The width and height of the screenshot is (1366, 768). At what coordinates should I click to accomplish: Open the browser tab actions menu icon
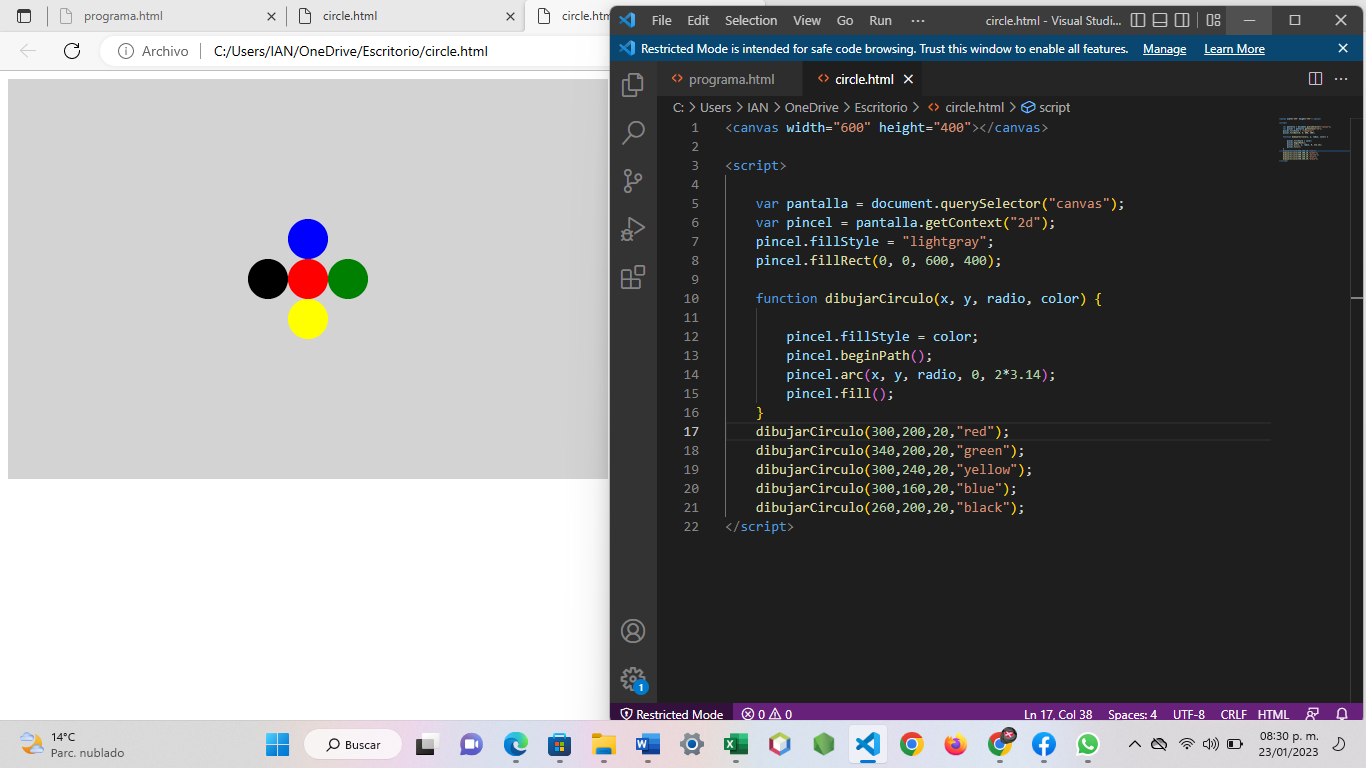(24, 16)
